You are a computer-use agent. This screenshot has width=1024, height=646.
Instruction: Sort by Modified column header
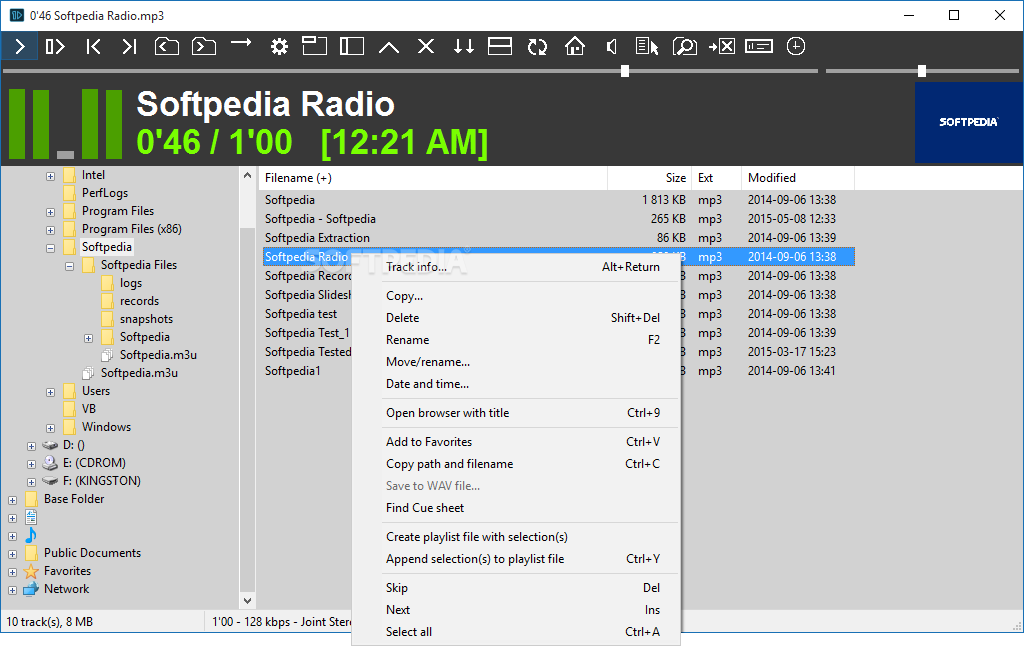797,178
